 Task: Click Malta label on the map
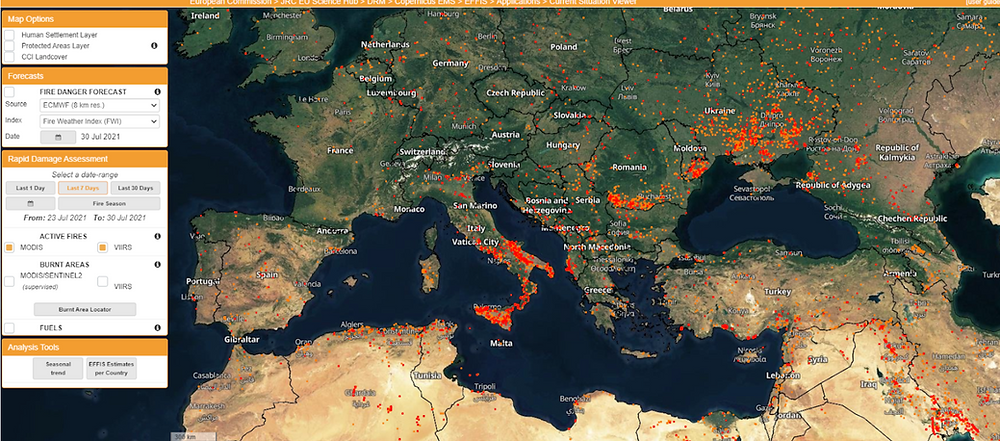502,343
